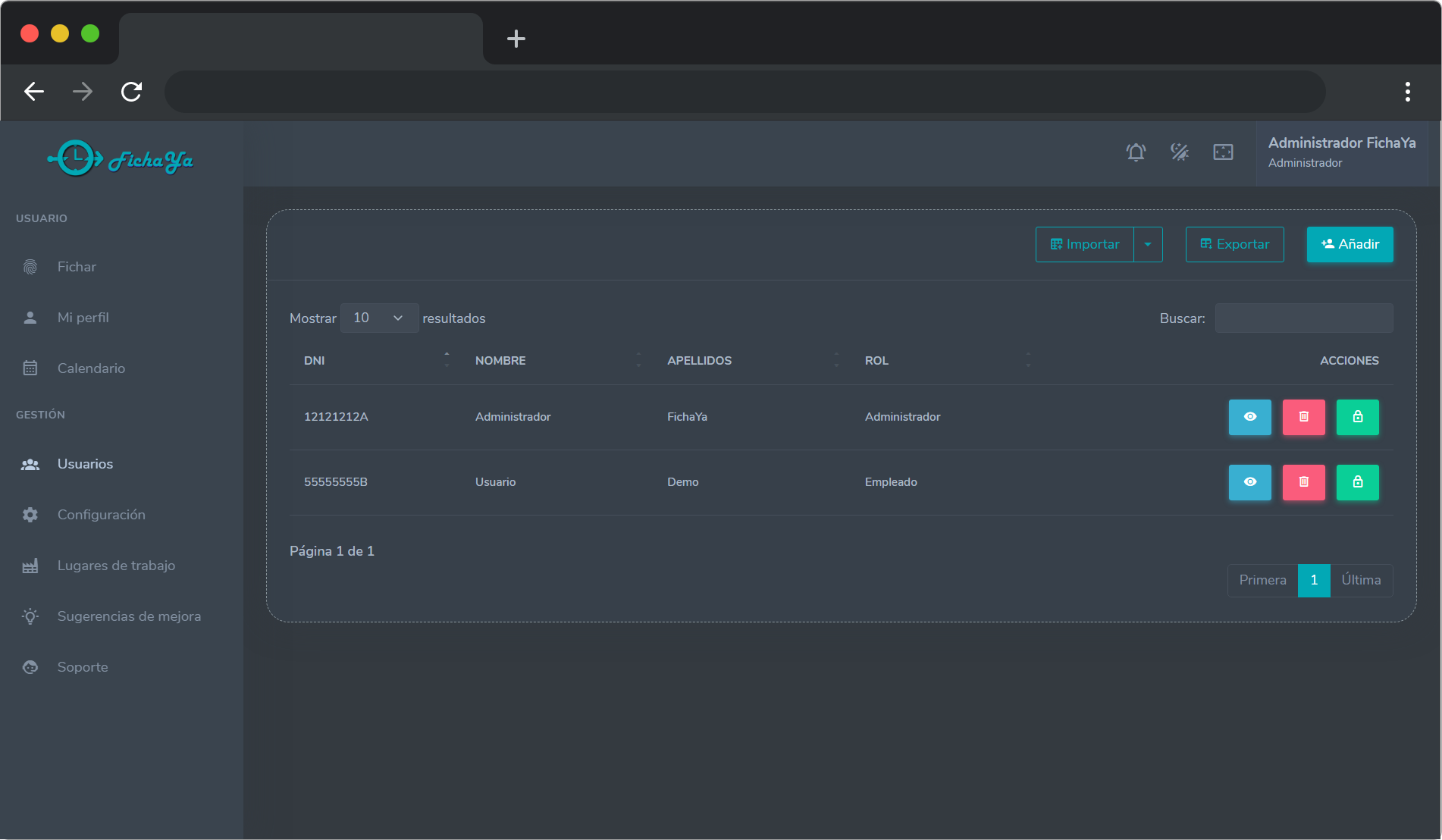Click the notifications bell icon

point(1135,152)
